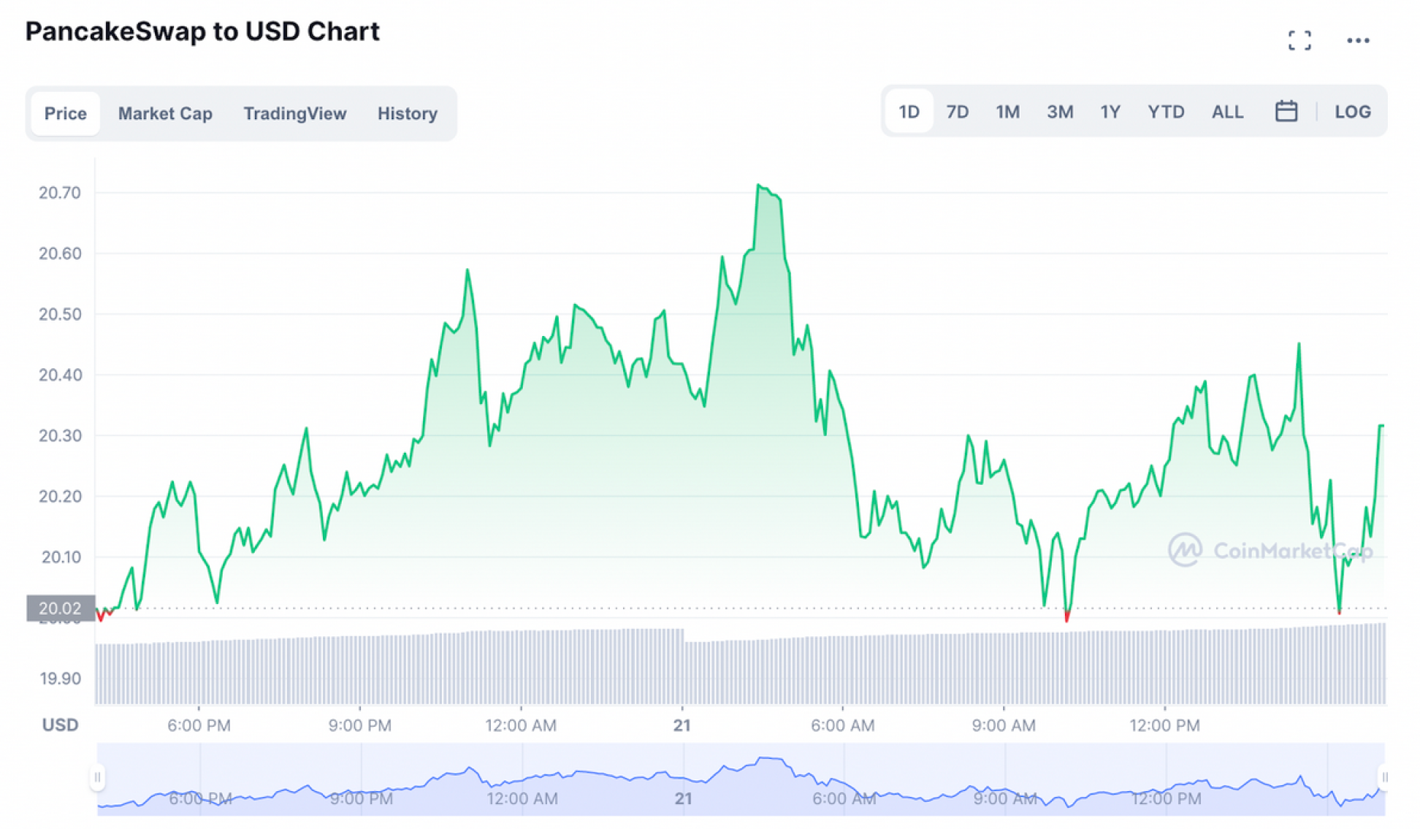Switch to the Price tab
Image resolution: width=1420 pixels, height=840 pixels.
point(66,114)
